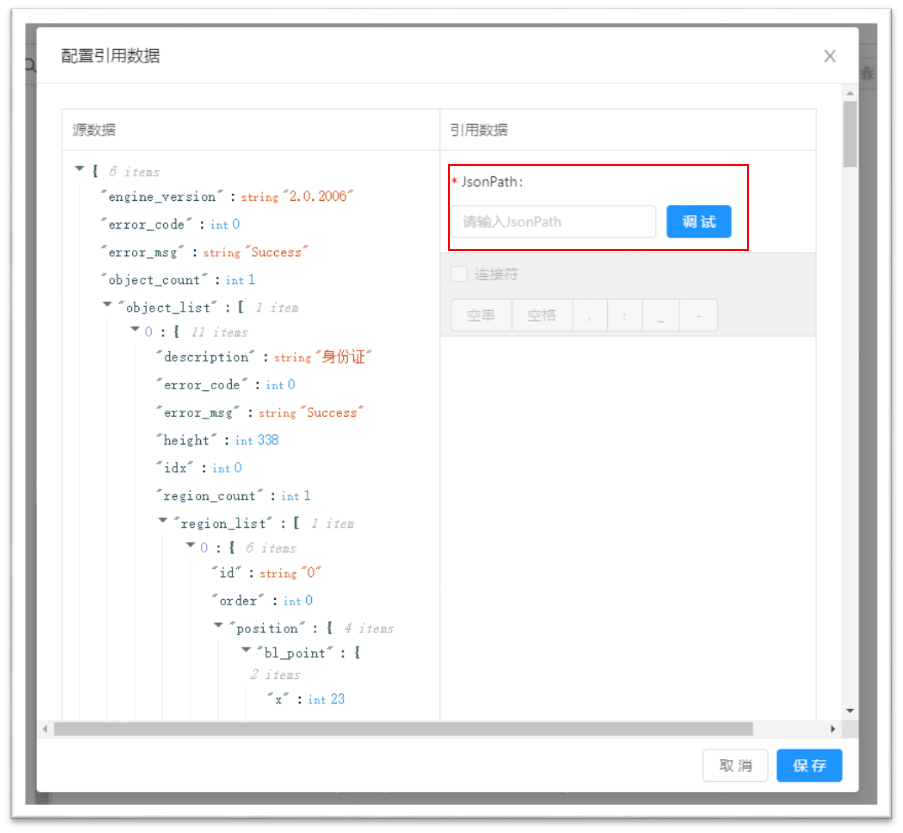Collapse region_list index 0 with 6 items
The width and height of the screenshot is (903, 833).
(191, 544)
